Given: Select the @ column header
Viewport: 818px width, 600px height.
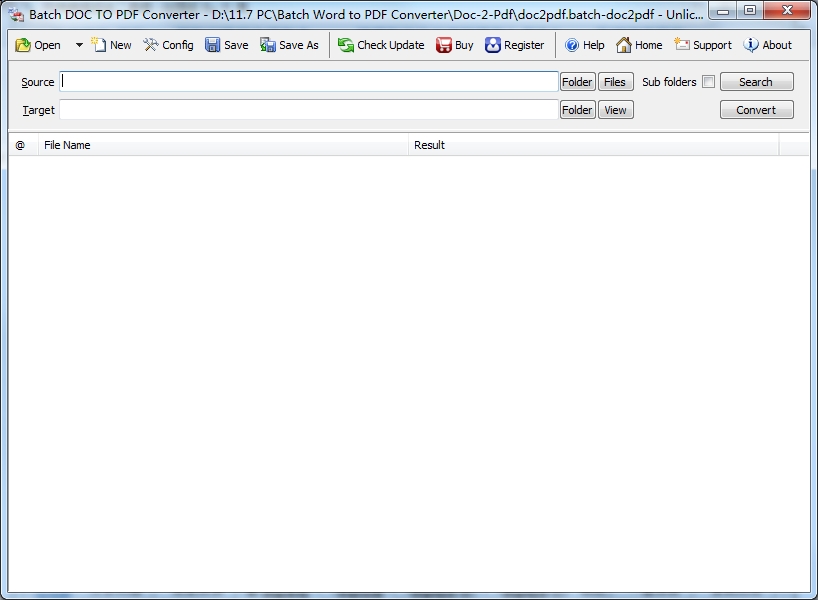Looking at the screenshot, I should (x=23, y=145).
